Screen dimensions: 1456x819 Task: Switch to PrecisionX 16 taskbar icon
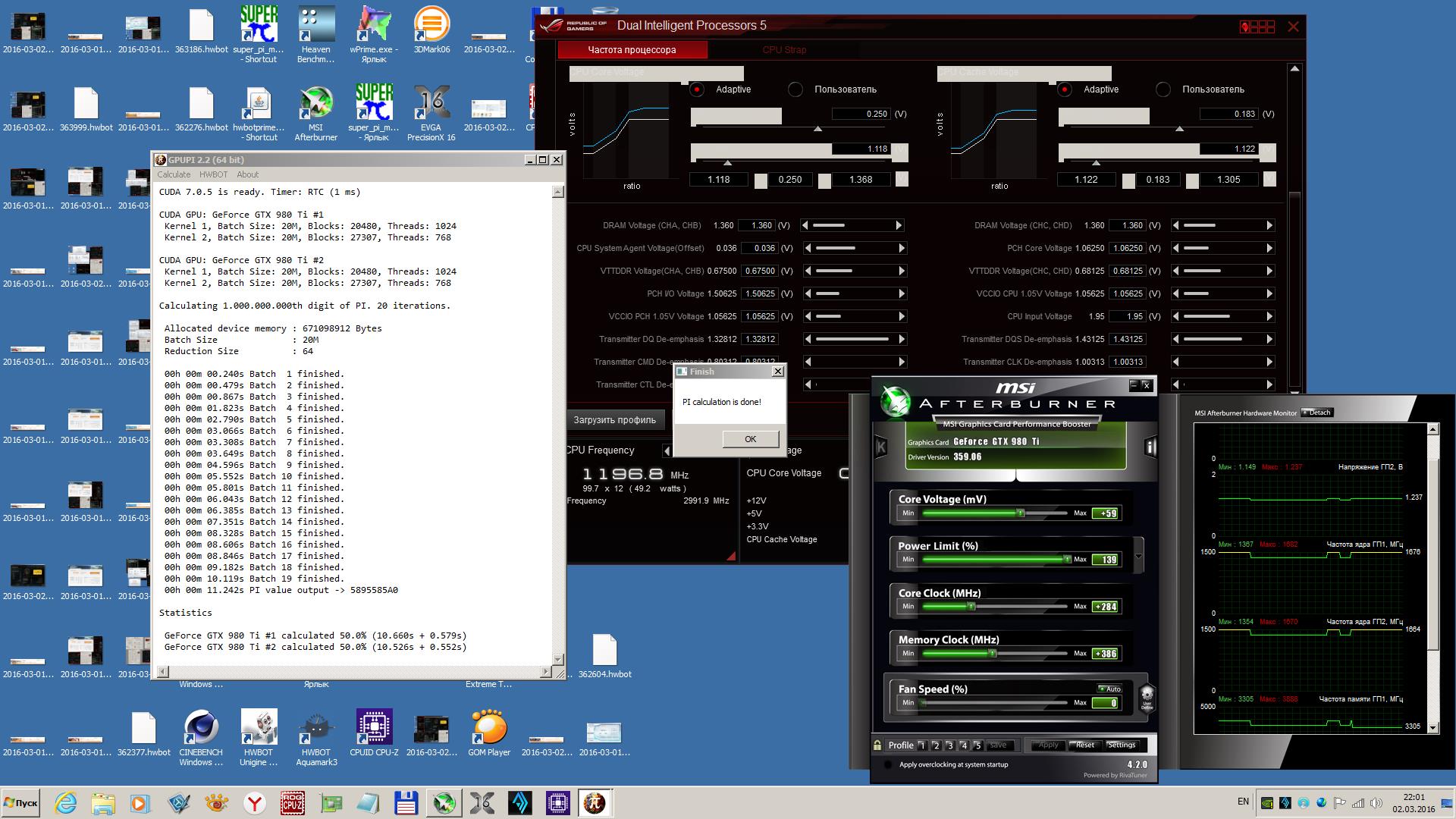point(482,802)
